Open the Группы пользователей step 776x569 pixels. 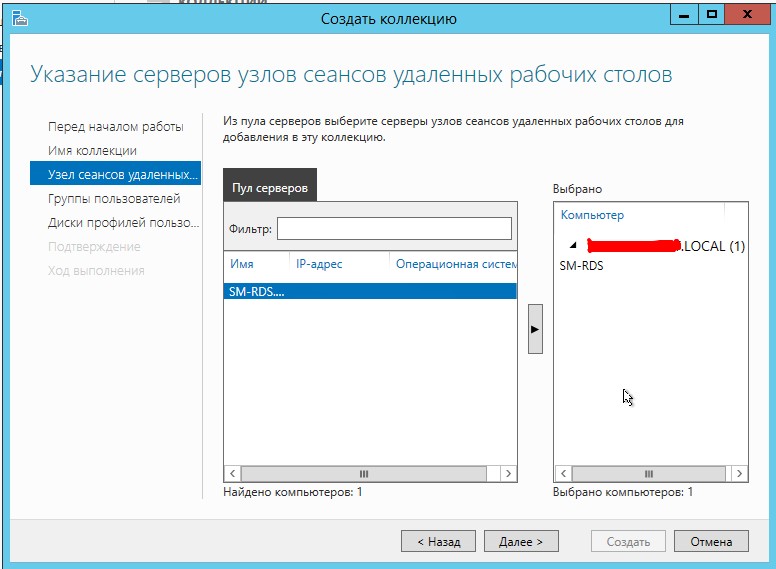tap(114, 199)
